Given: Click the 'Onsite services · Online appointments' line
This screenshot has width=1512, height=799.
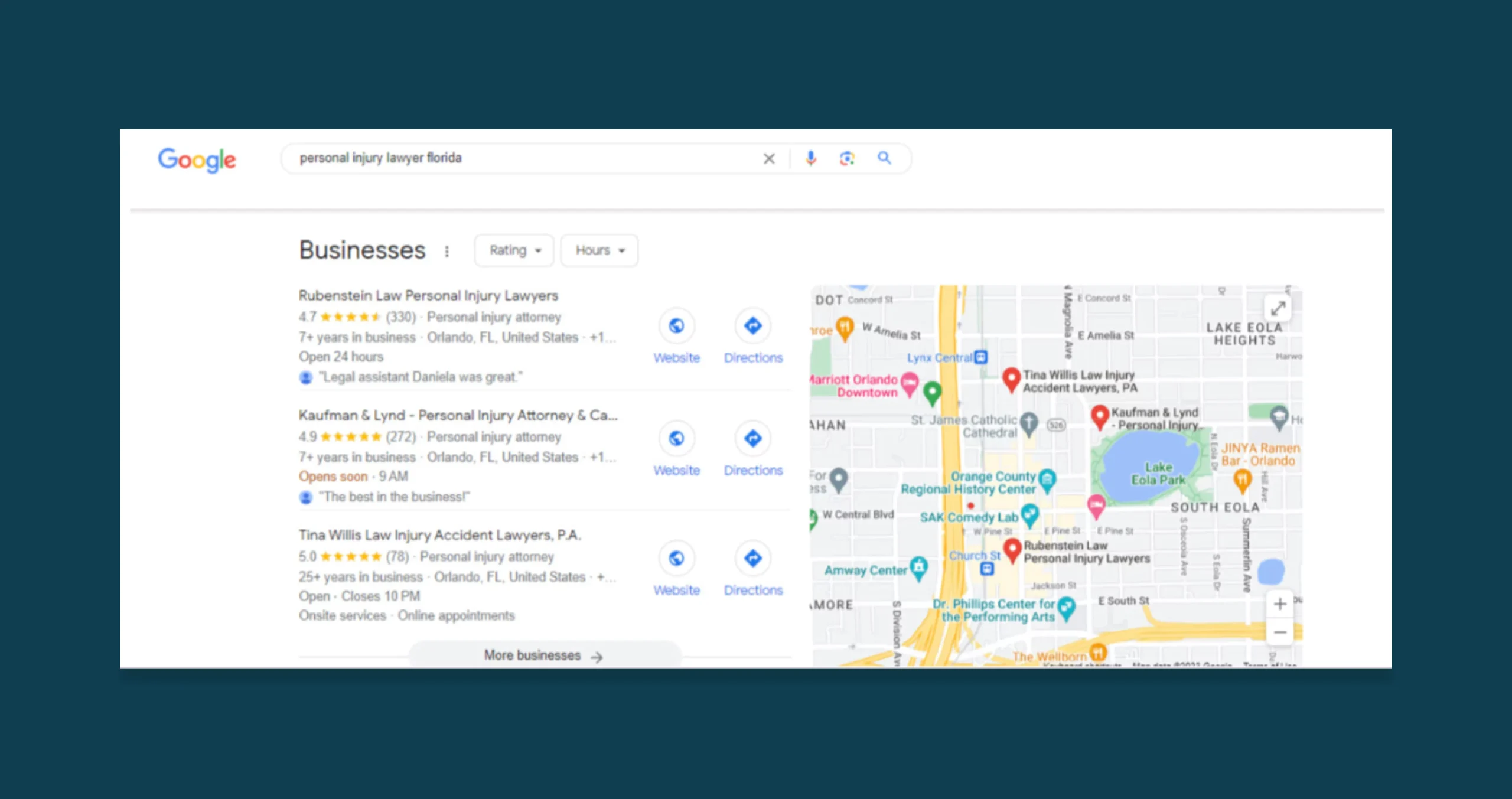Looking at the screenshot, I should click(406, 616).
